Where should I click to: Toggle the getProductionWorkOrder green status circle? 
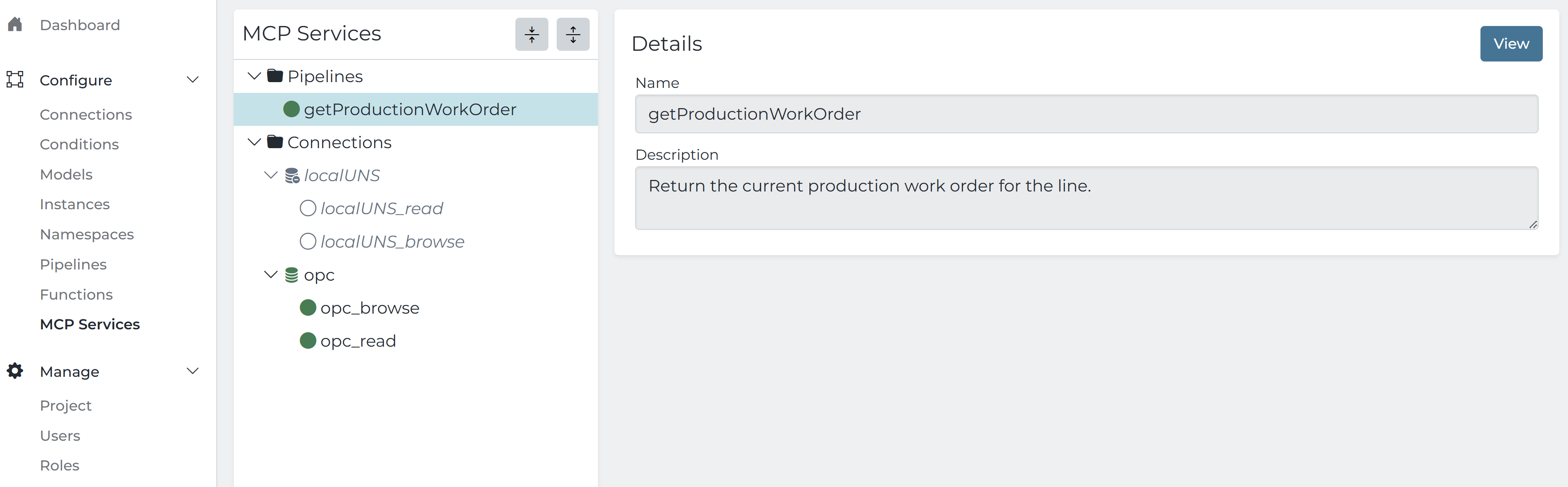(292, 109)
